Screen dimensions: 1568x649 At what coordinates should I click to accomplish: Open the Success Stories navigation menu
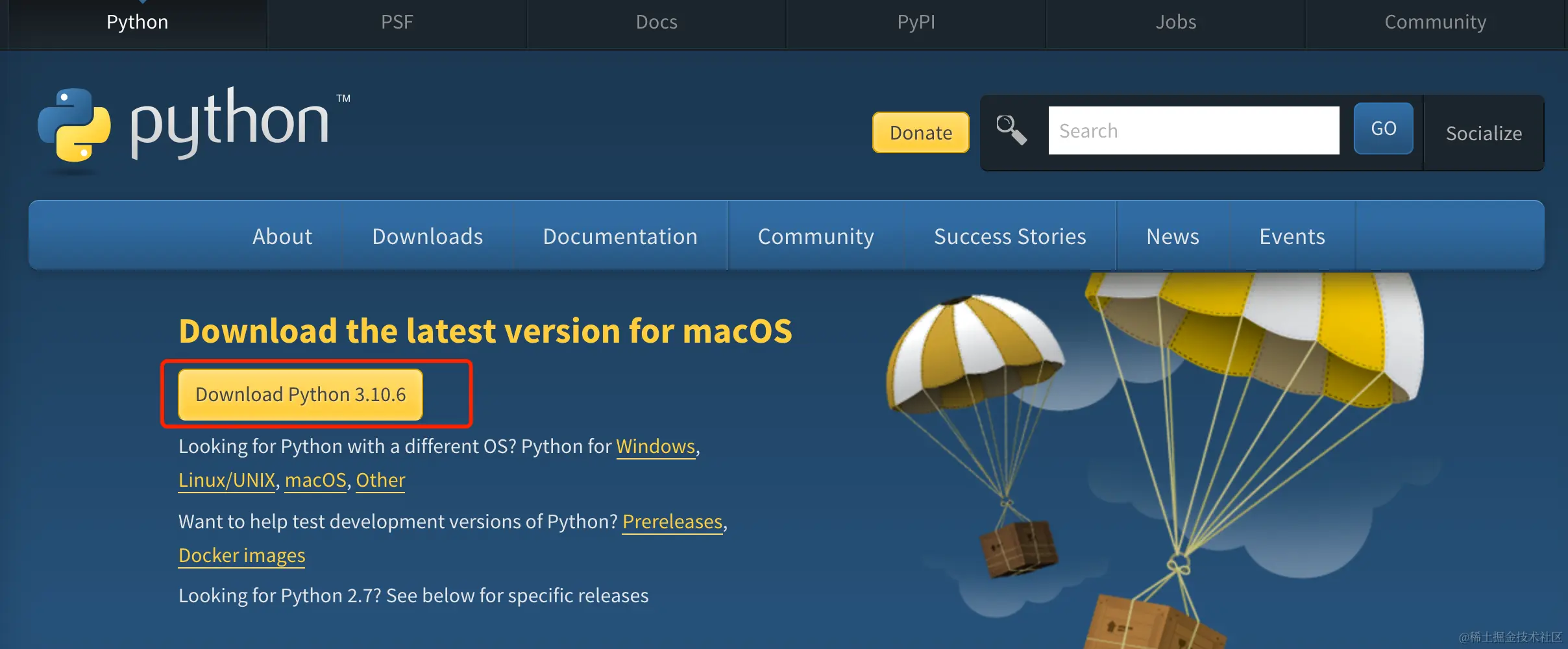[1010, 236]
